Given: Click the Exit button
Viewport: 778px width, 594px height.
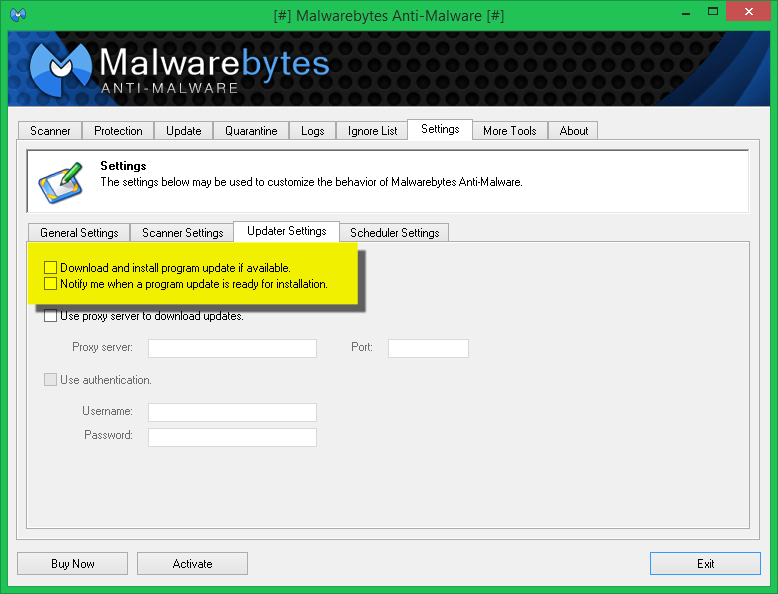Looking at the screenshot, I should click(x=705, y=564).
